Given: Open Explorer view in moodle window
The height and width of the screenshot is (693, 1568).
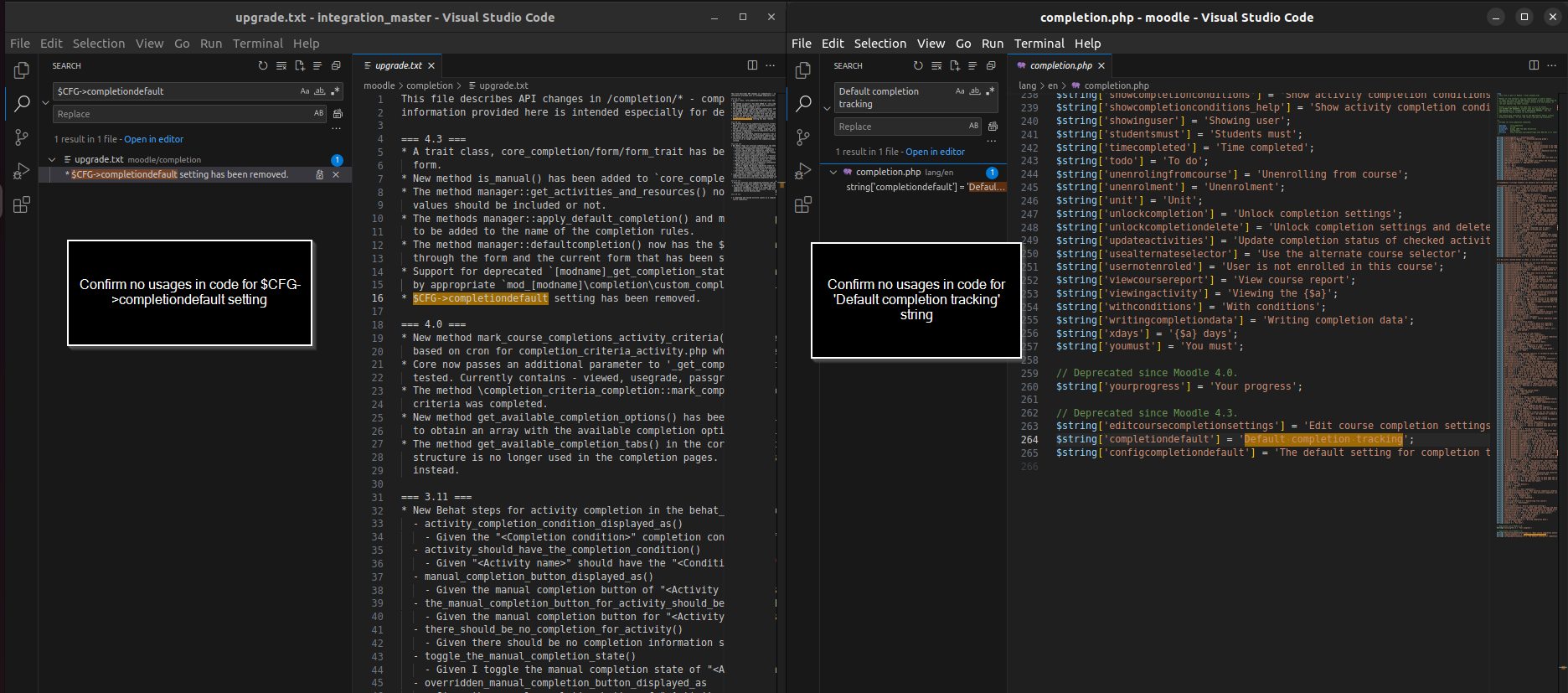Looking at the screenshot, I should (x=803, y=70).
